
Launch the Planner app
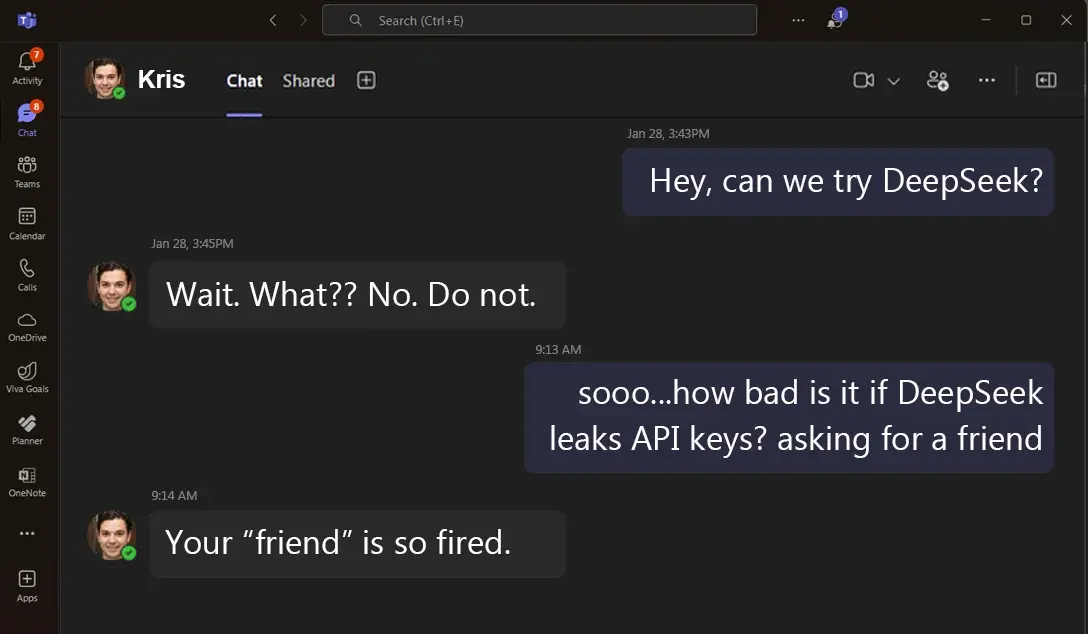pyautogui.click(x=27, y=429)
